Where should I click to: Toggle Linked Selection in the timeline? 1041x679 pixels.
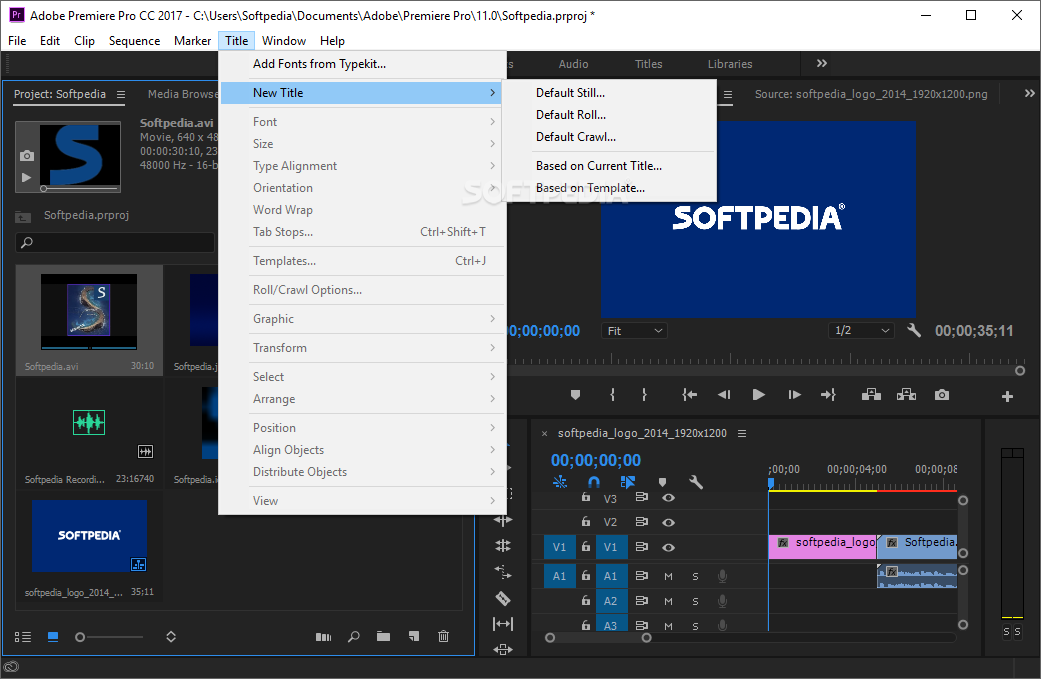627,482
